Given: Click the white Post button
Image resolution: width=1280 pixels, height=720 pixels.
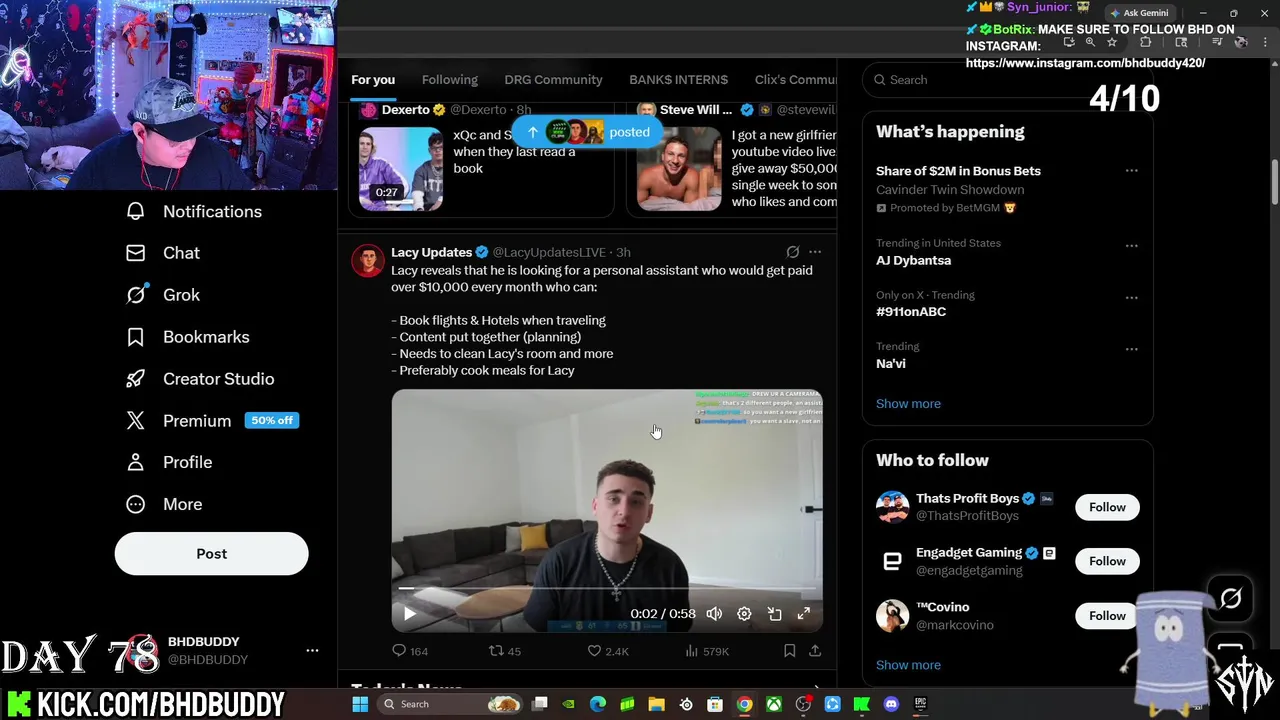Looking at the screenshot, I should (x=211, y=553).
